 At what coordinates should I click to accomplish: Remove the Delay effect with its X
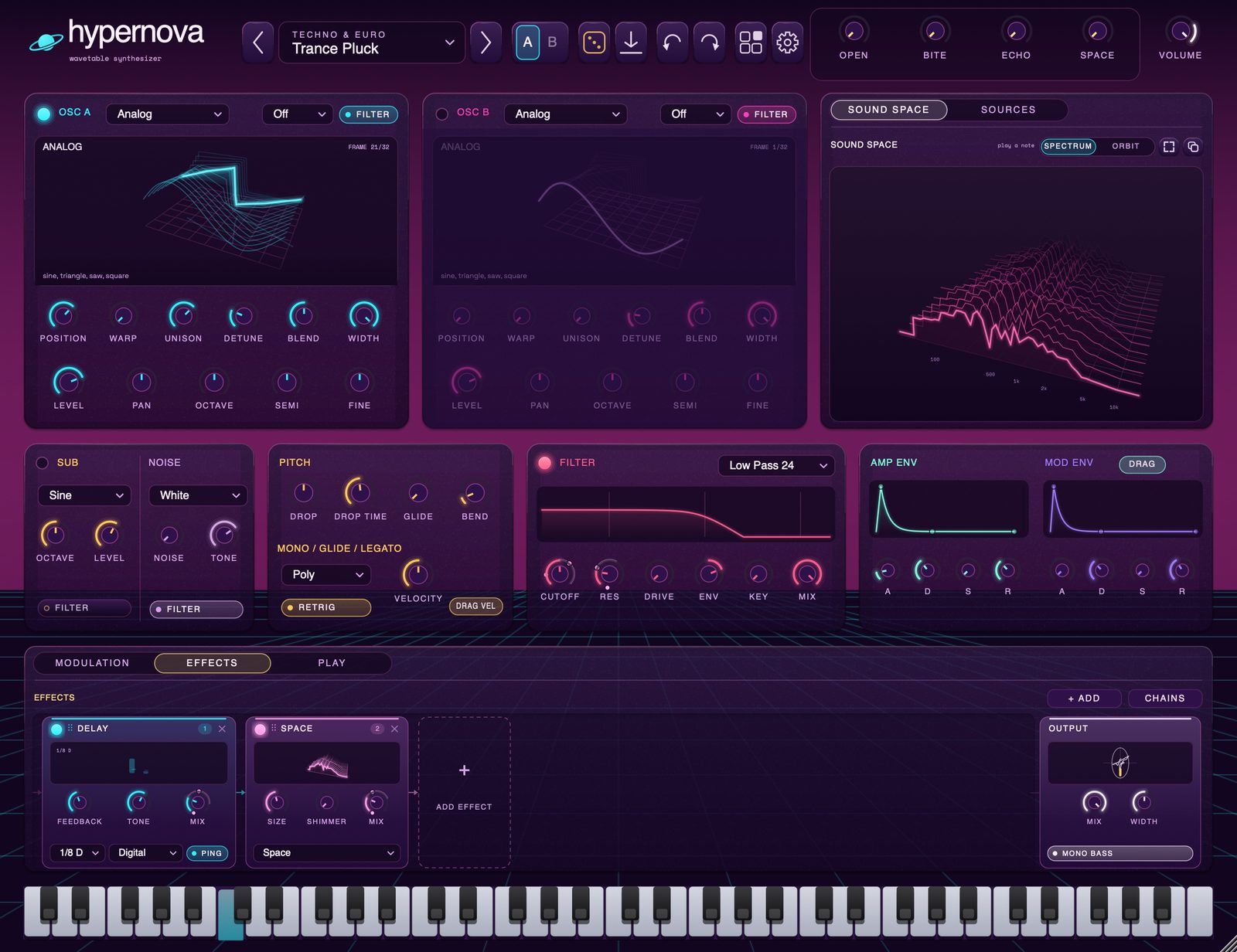coord(222,729)
